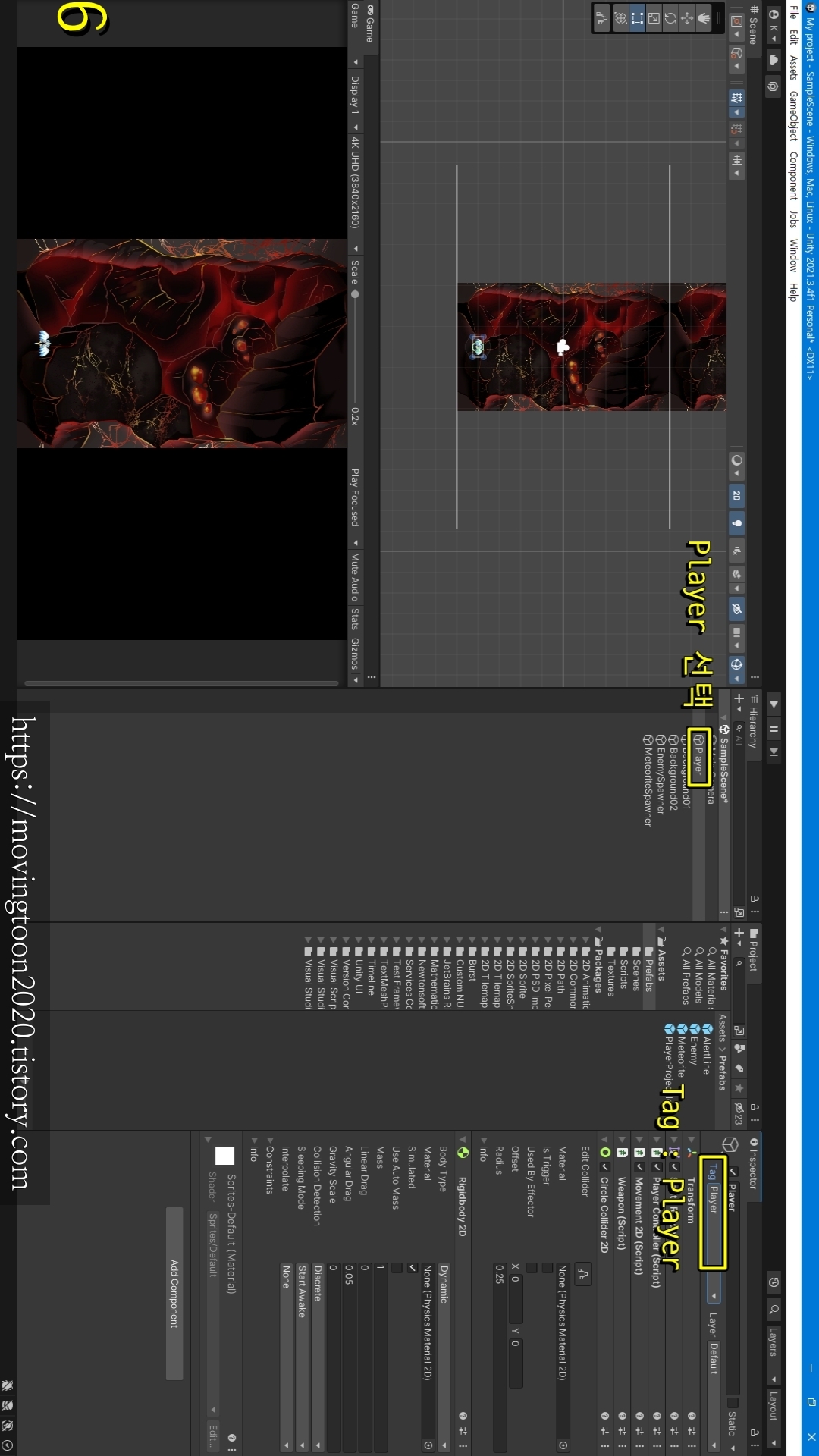The height and width of the screenshot is (1456, 819).
Task: Toggle Simulated checkbox in Rigidbody 2D
Action: [x=413, y=1268]
